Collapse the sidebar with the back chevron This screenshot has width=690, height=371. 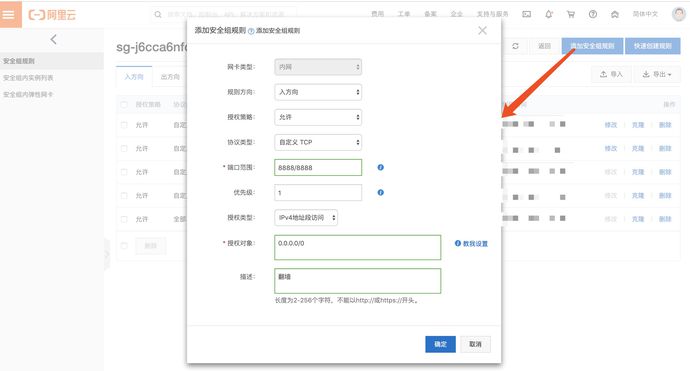tap(53, 40)
